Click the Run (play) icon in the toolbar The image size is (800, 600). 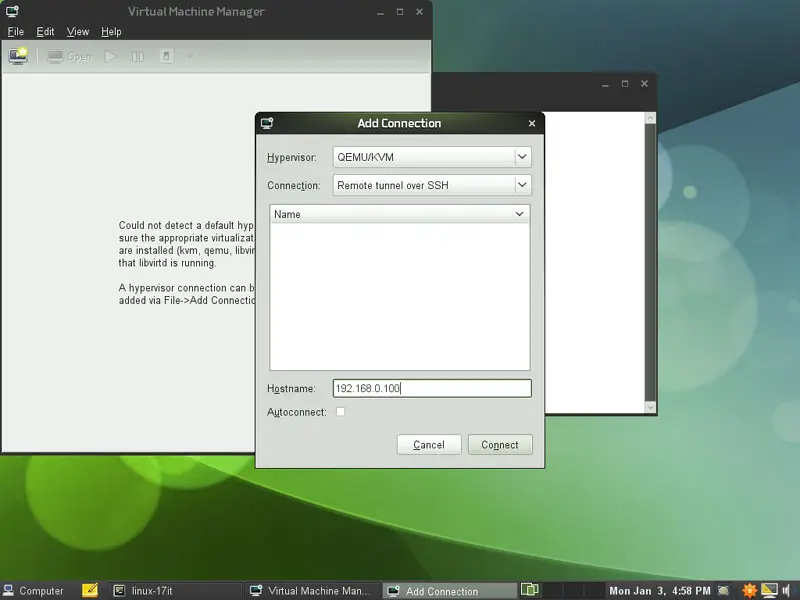110,56
